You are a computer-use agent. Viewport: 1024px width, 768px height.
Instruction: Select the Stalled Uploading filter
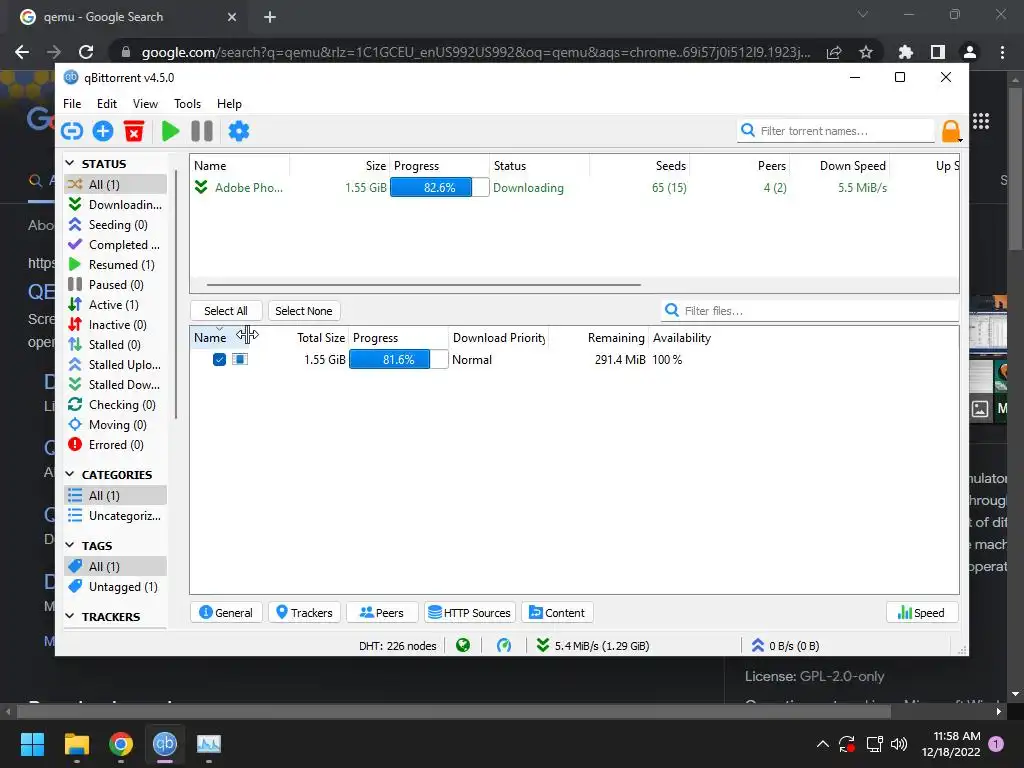click(x=116, y=365)
